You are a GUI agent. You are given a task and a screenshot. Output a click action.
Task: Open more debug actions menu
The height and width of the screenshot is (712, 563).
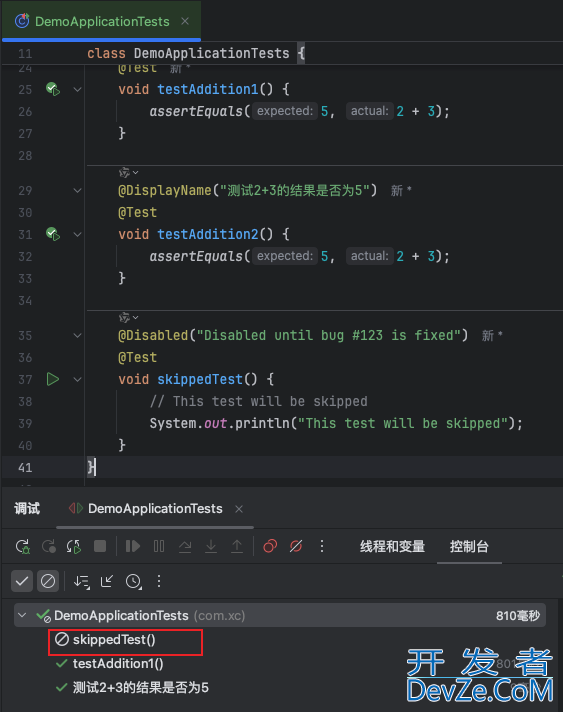coord(322,546)
